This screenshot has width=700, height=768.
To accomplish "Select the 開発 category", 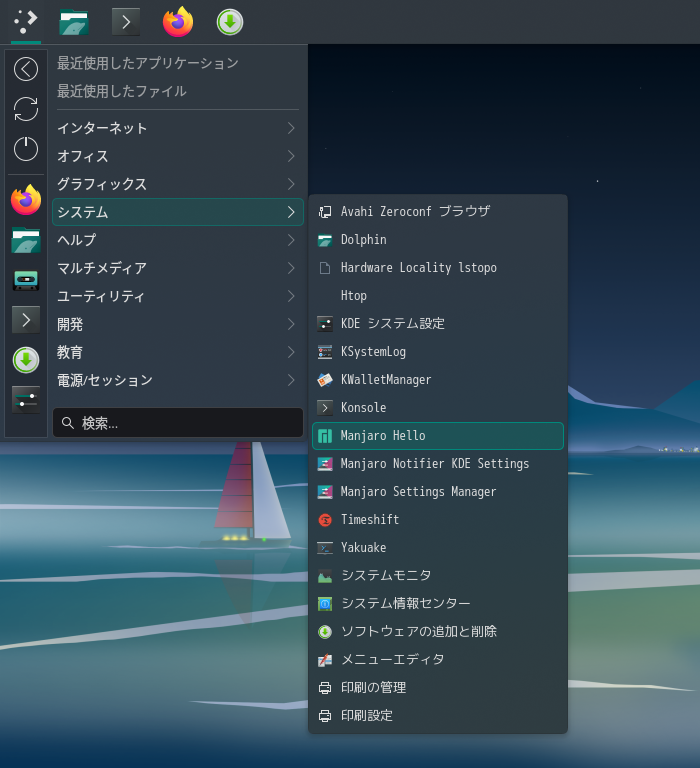I will (178, 324).
